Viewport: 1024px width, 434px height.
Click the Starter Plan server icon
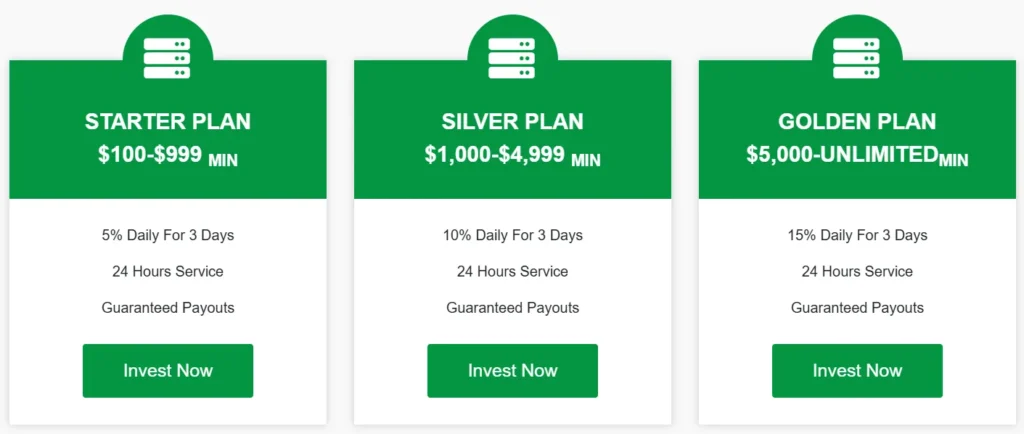[x=167, y=58]
